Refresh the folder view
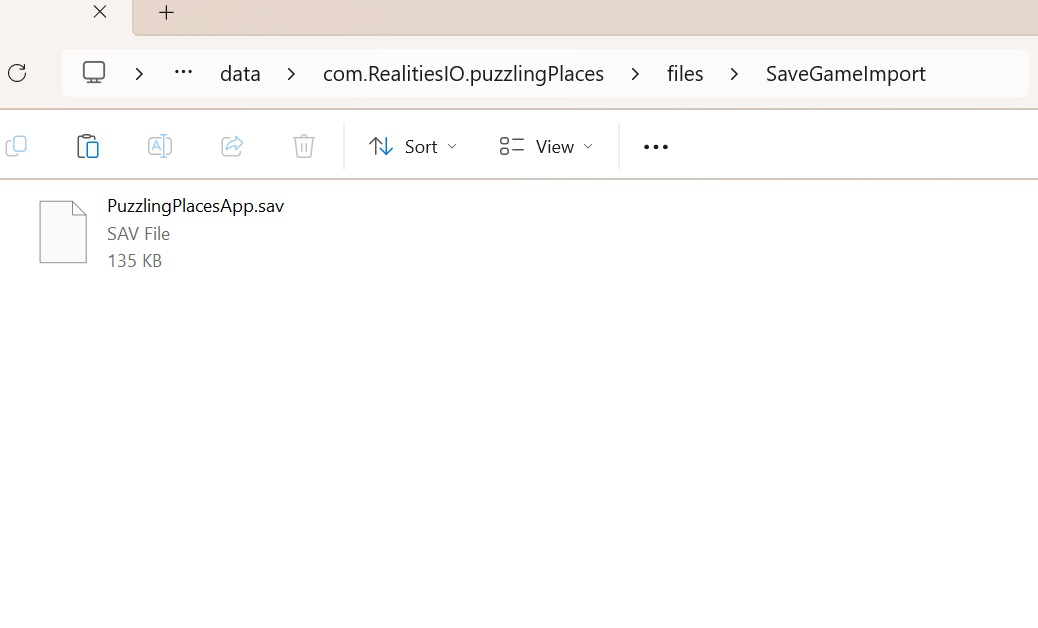 click(x=17, y=73)
